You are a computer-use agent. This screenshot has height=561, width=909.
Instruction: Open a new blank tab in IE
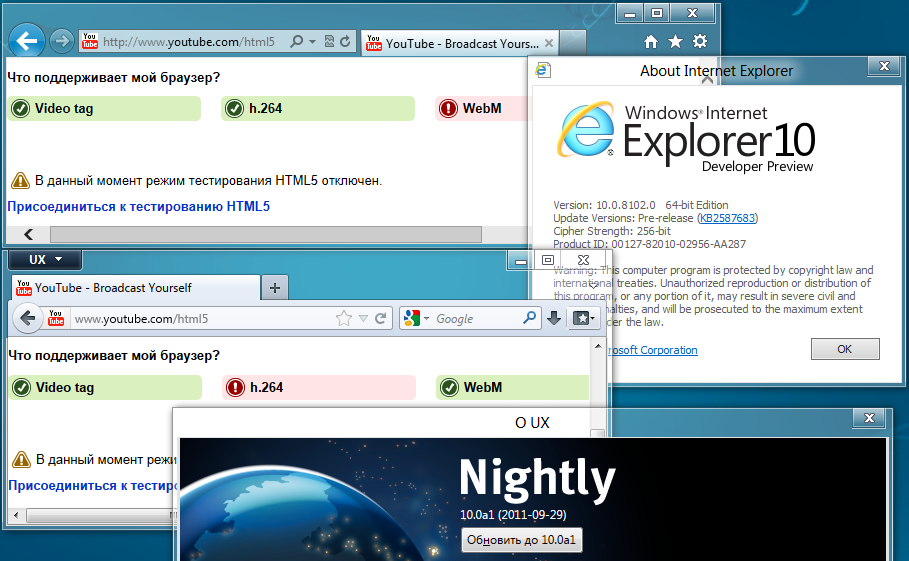tap(573, 43)
